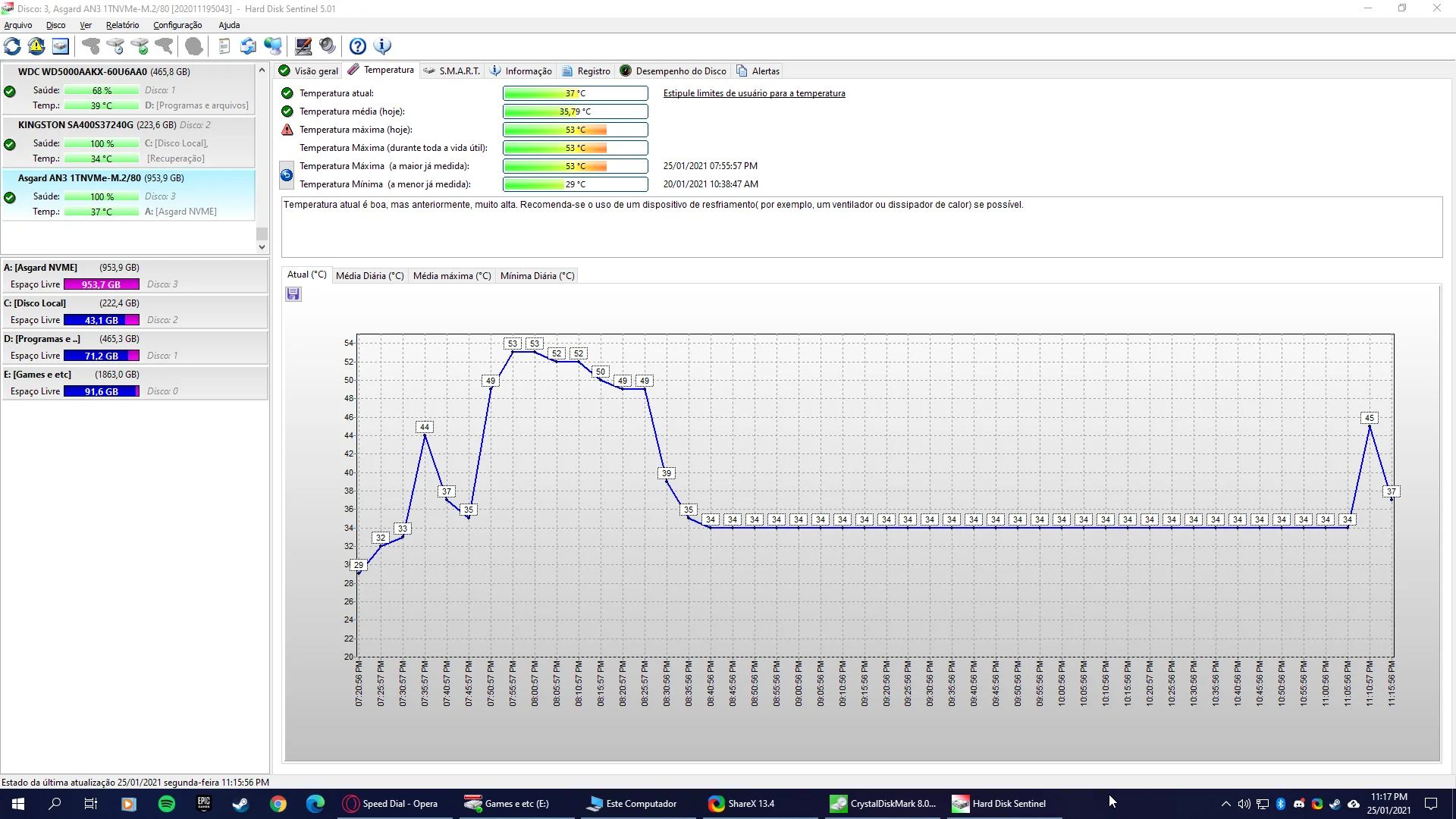1456x819 pixels.
Task: Click the blue refresh arrows toolbar icon
Action: 12,46
